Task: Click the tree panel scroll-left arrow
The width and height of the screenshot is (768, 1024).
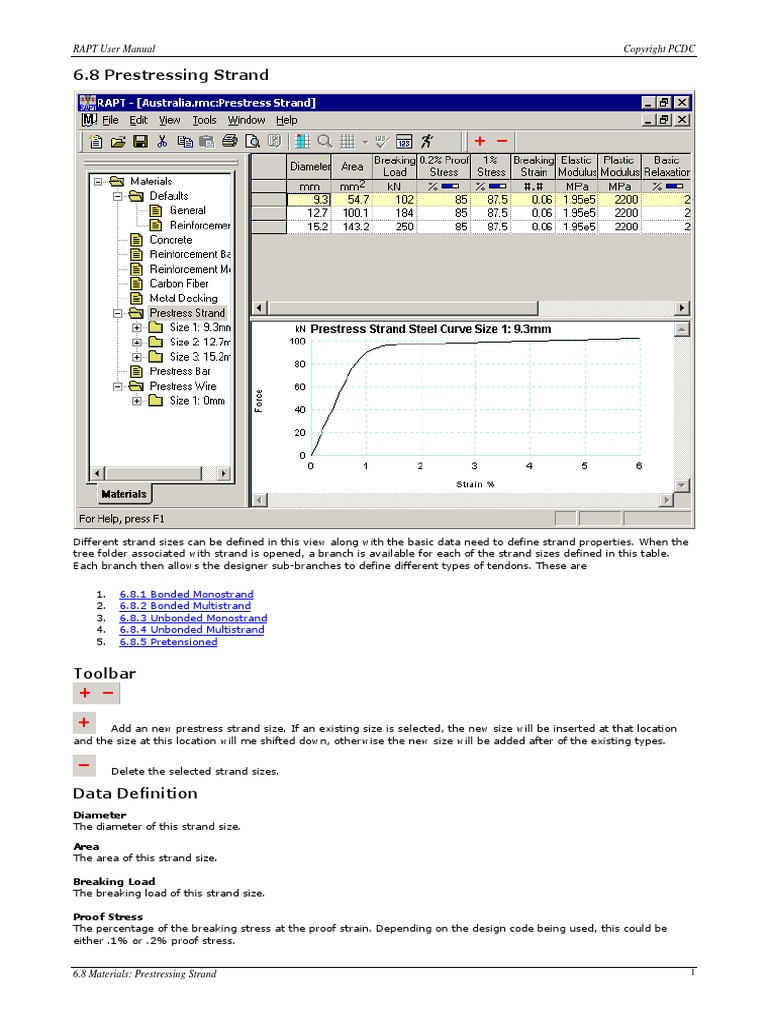Action: tap(97, 473)
